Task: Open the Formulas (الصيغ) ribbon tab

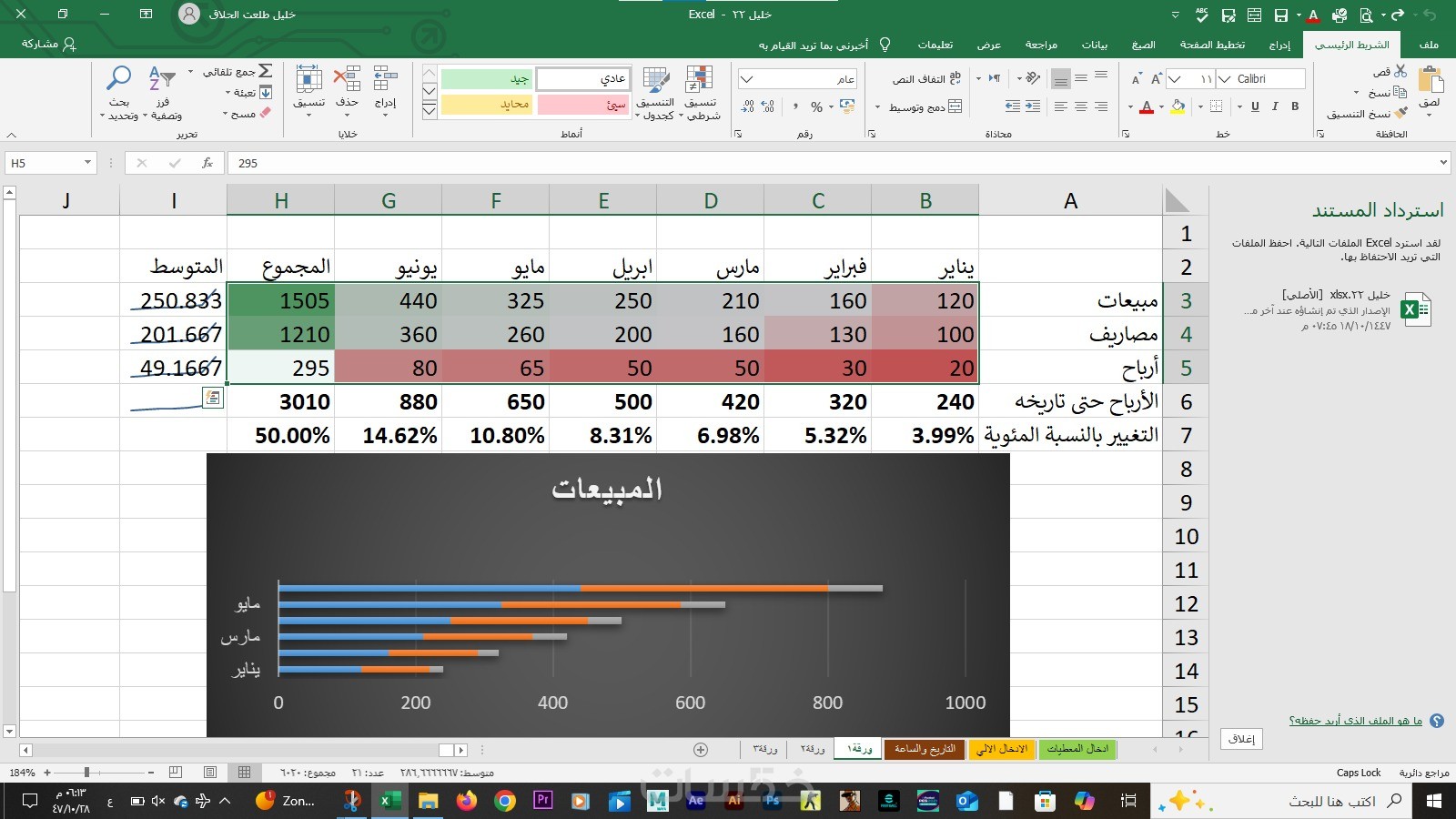Action: pos(1144,44)
